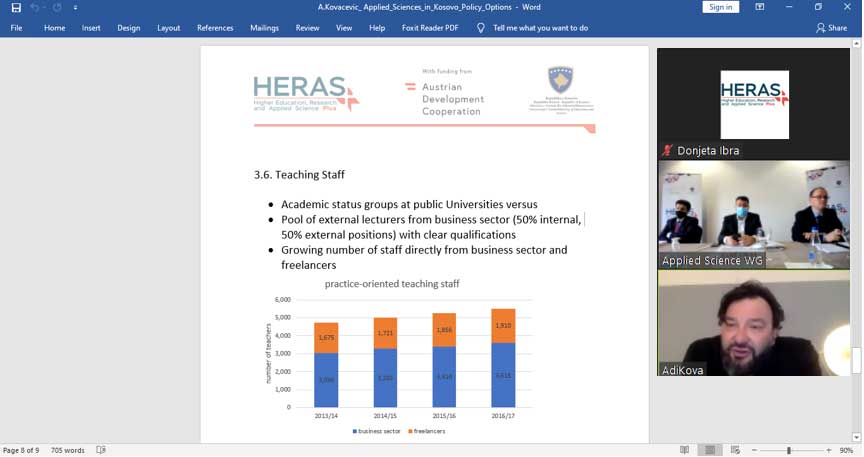Click the 2013/14 bar in the chart
The width and height of the screenshot is (864, 457).
point(326,365)
